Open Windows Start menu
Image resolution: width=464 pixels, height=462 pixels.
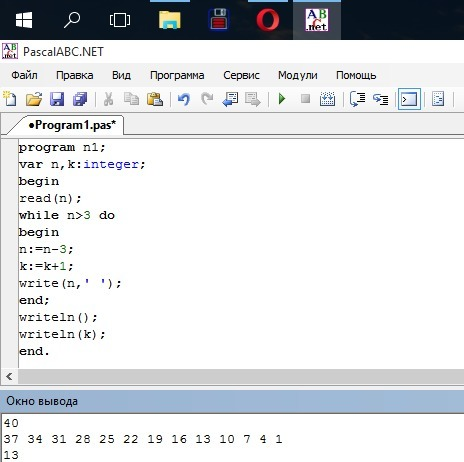pos(24,20)
